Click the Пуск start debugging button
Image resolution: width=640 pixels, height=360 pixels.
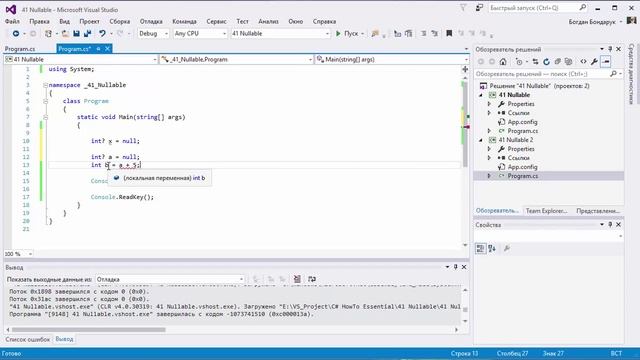(347, 33)
